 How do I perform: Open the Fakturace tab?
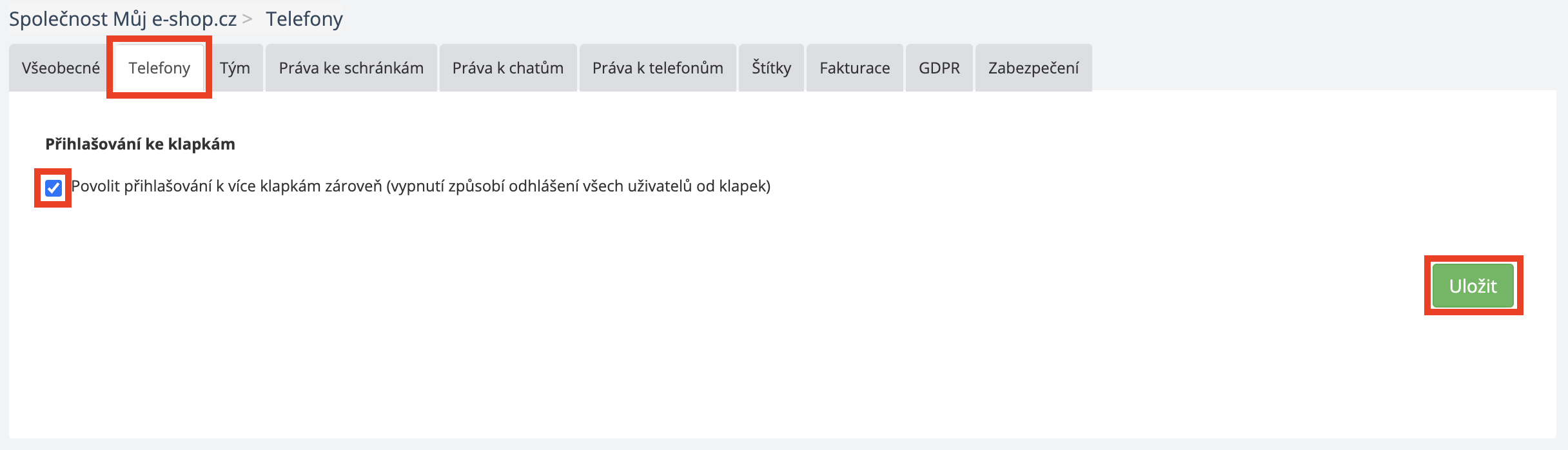[x=854, y=68]
